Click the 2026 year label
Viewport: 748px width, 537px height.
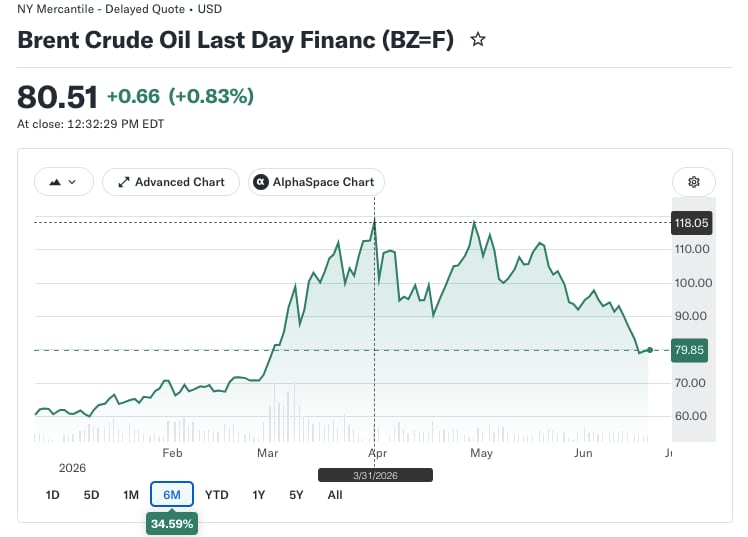(x=72, y=468)
